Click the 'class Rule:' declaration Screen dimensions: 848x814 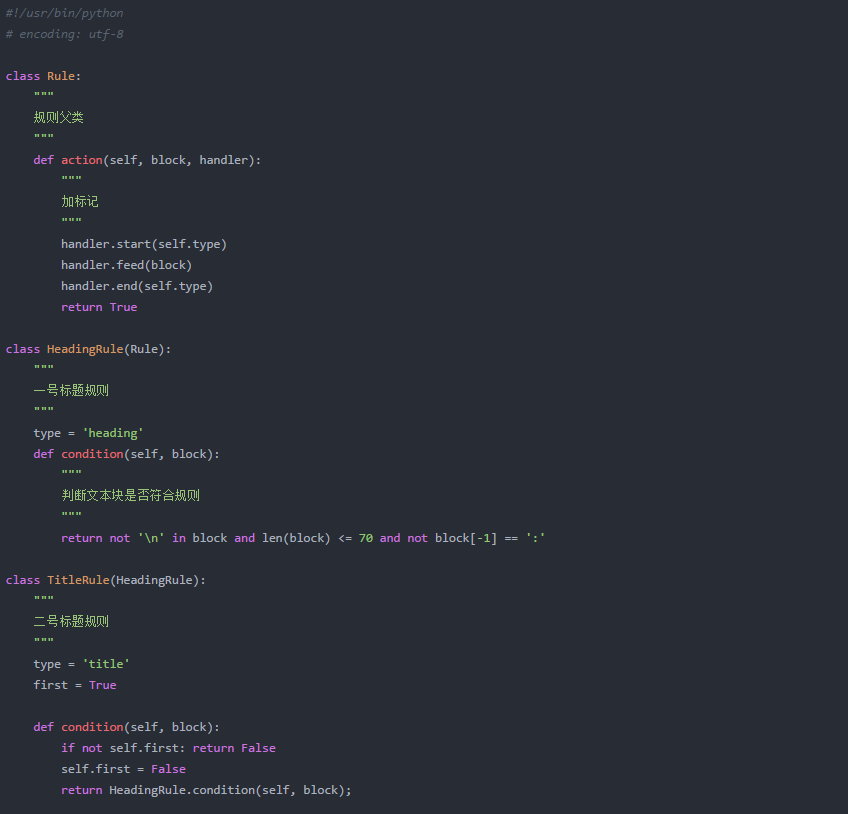point(43,76)
